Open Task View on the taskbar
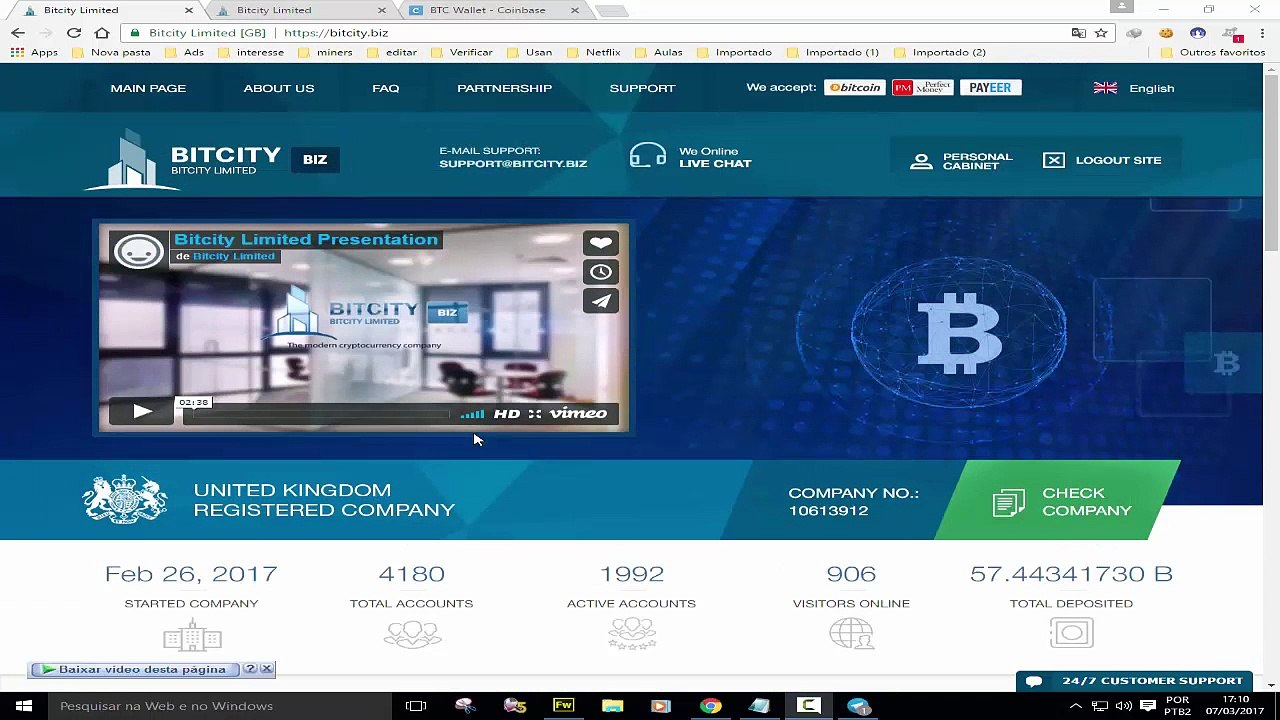Image resolution: width=1280 pixels, height=720 pixels. tap(416, 706)
